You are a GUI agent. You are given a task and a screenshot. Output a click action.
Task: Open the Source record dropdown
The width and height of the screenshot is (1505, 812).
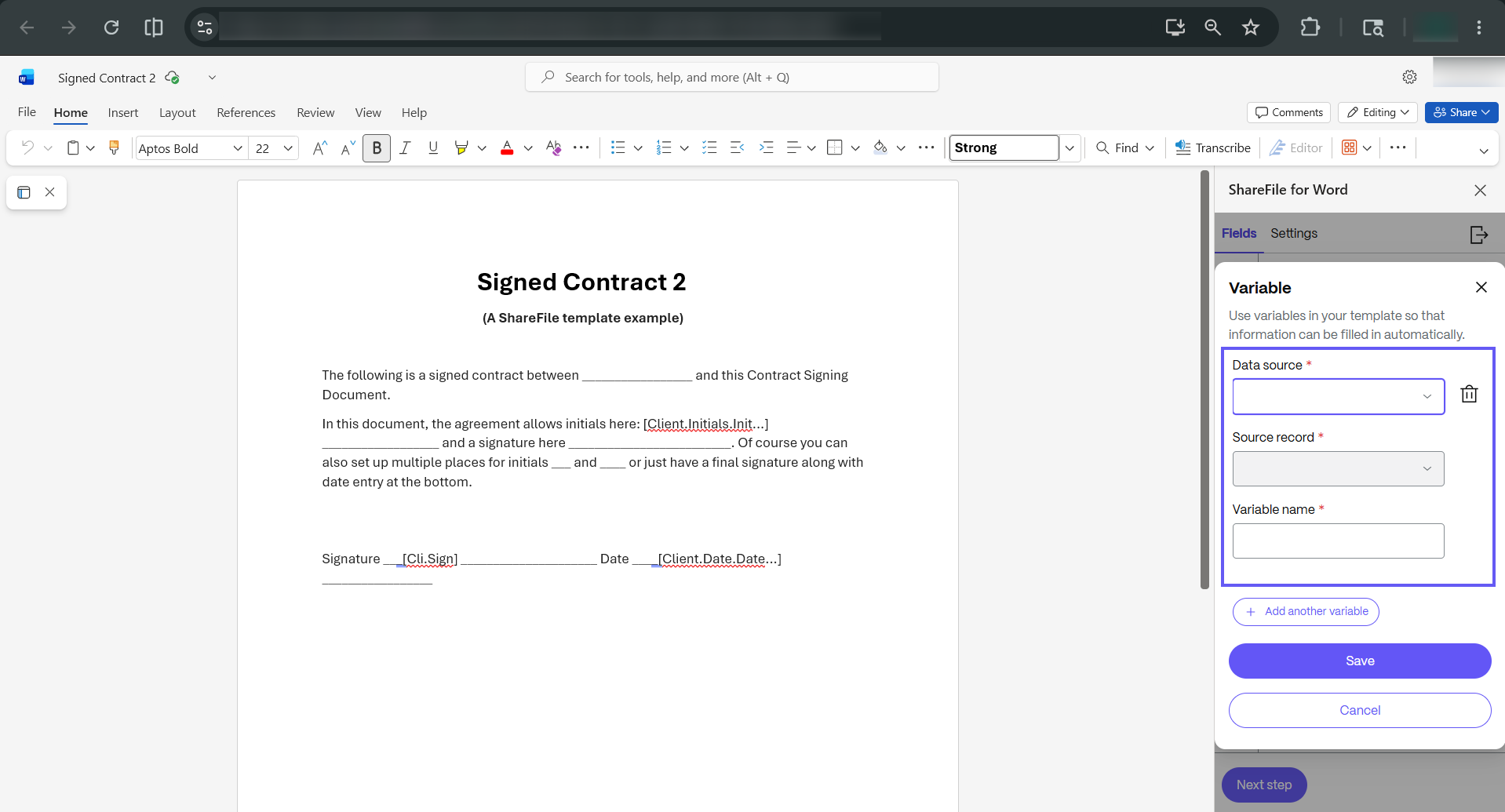(x=1338, y=468)
